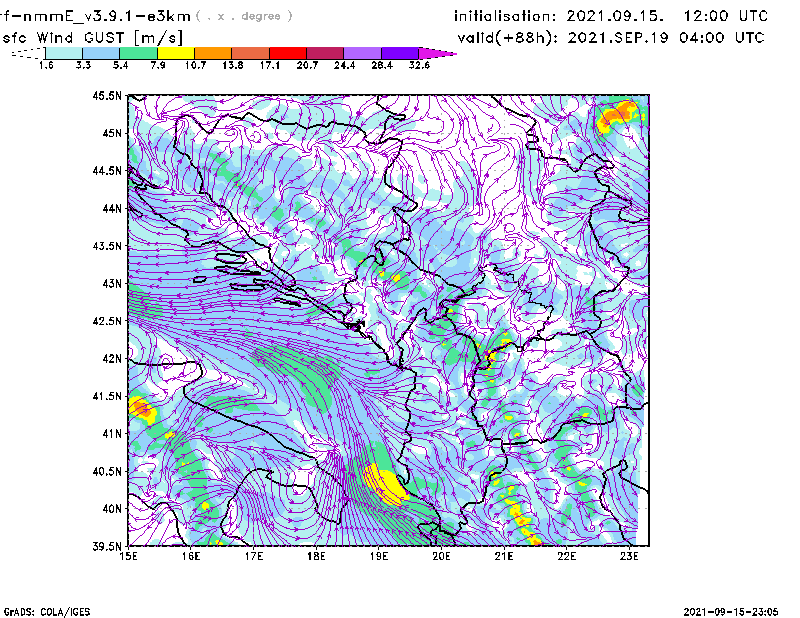Click the legend value 7.9
800x618 pixels.
tap(158, 65)
